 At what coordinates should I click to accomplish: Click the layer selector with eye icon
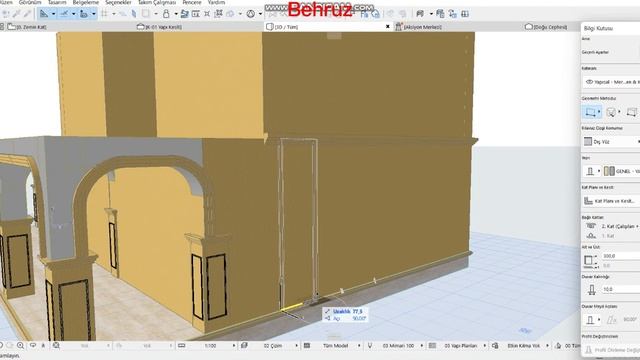611,82
